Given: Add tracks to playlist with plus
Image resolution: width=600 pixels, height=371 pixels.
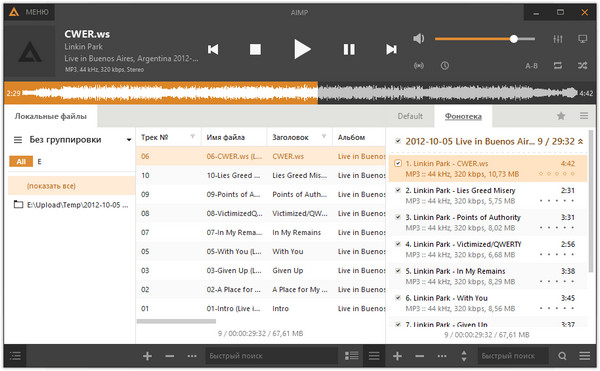Looking at the screenshot, I should [x=397, y=356].
